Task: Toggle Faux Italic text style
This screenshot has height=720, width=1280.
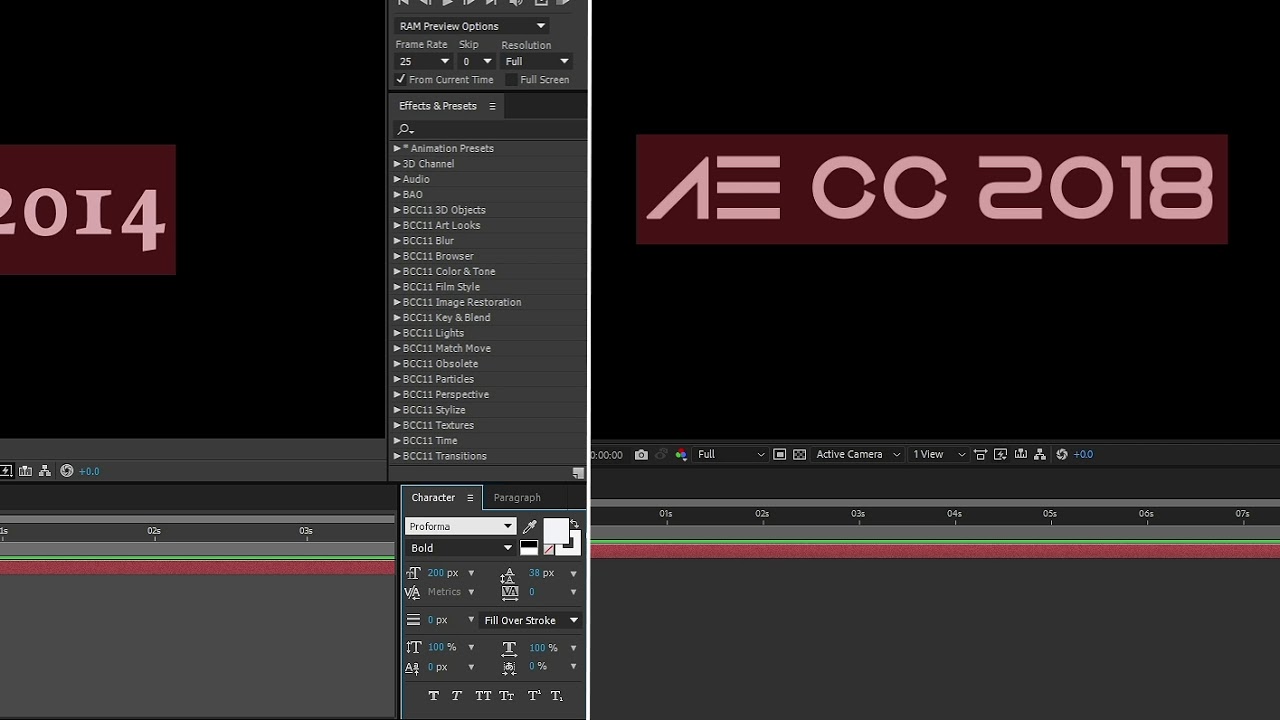Action: coord(457,696)
